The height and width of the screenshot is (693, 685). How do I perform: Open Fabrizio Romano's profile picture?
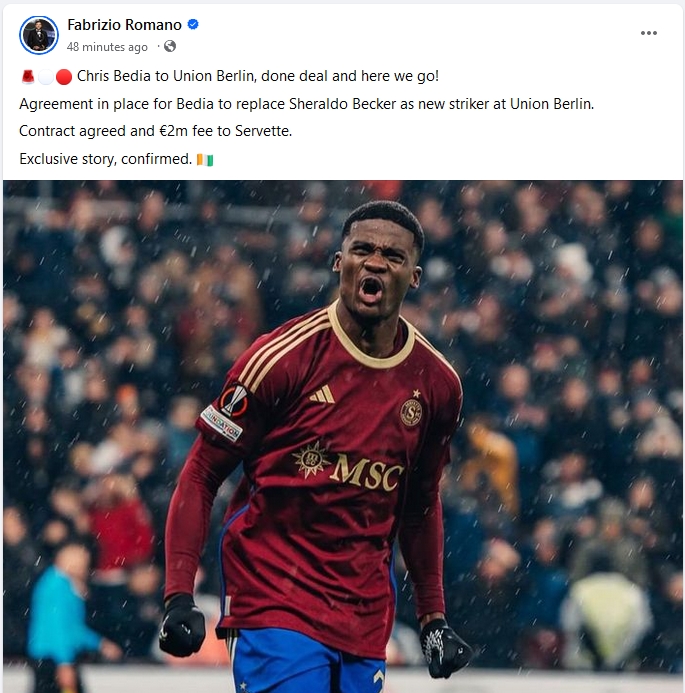click(39, 35)
